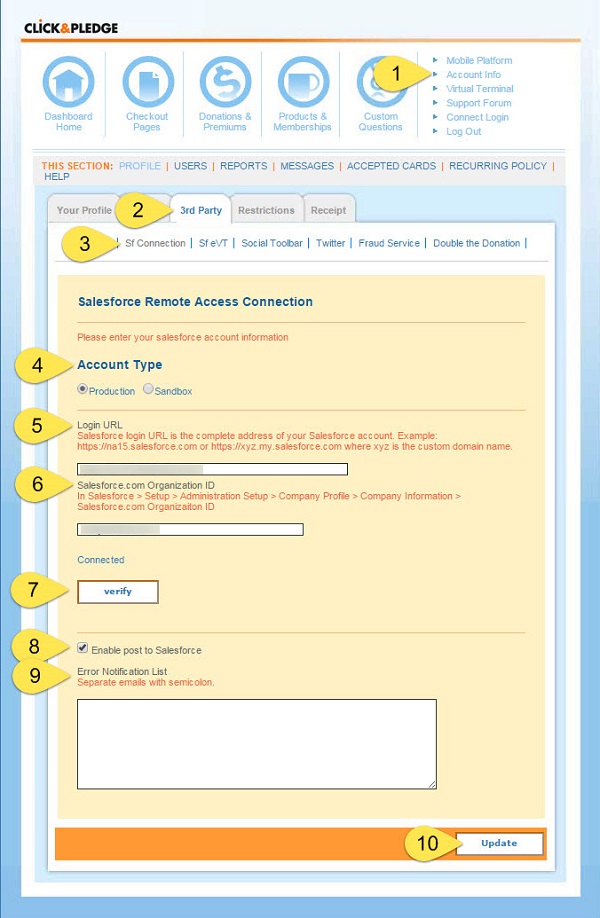This screenshot has width=600, height=918.
Task: Click the Salesforce Remote Access Connection heading
Action: (196, 302)
